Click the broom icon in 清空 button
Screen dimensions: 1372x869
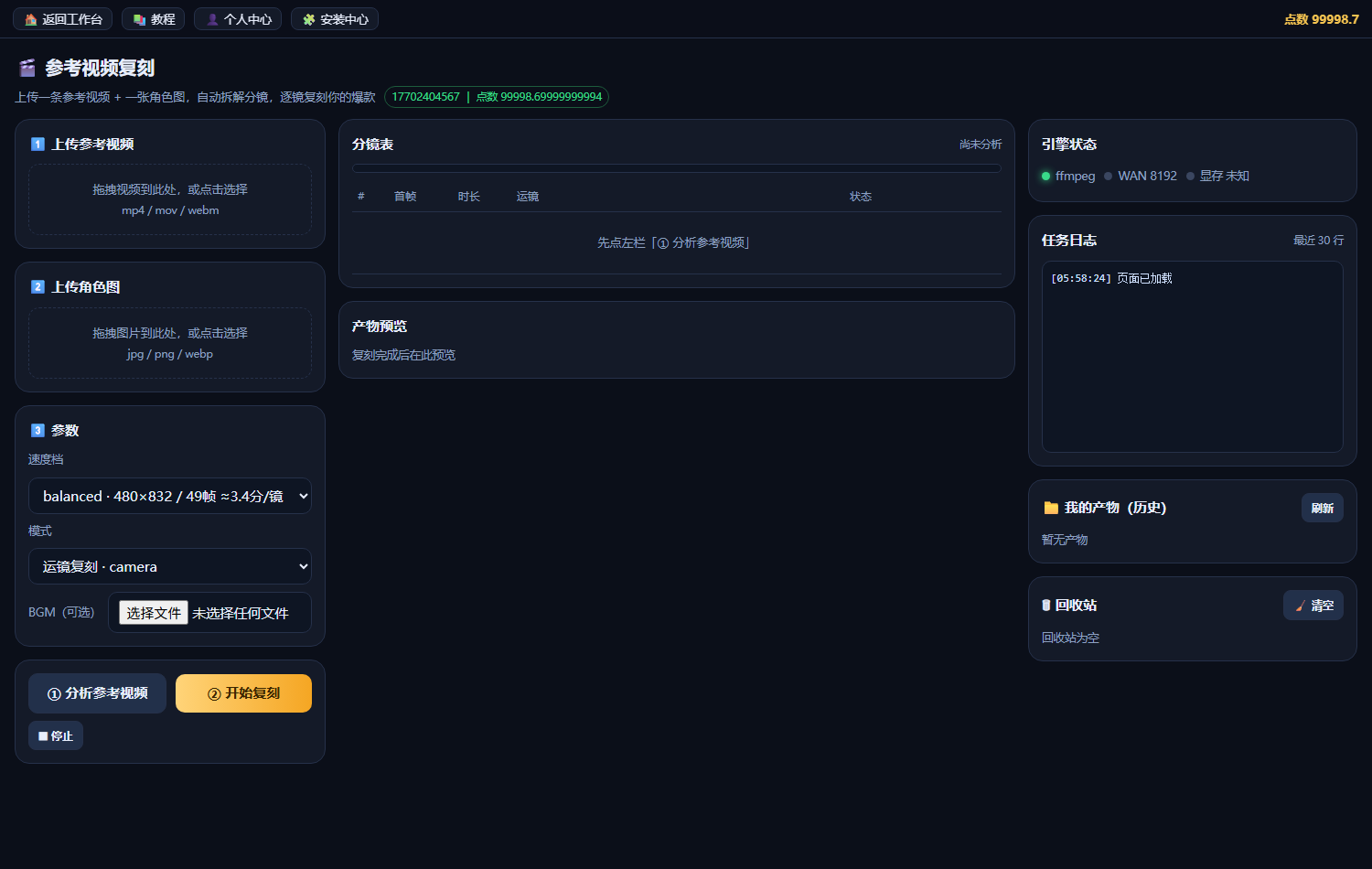tap(1300, 606)
